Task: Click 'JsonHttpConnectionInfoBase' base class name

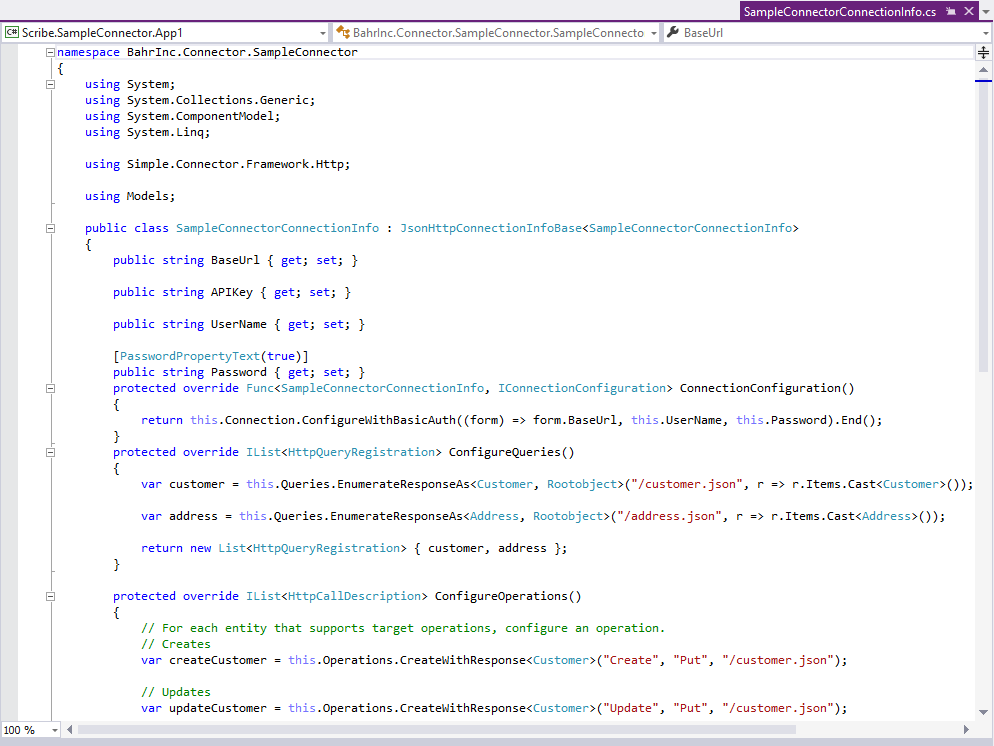Action: tap(491, 228)
